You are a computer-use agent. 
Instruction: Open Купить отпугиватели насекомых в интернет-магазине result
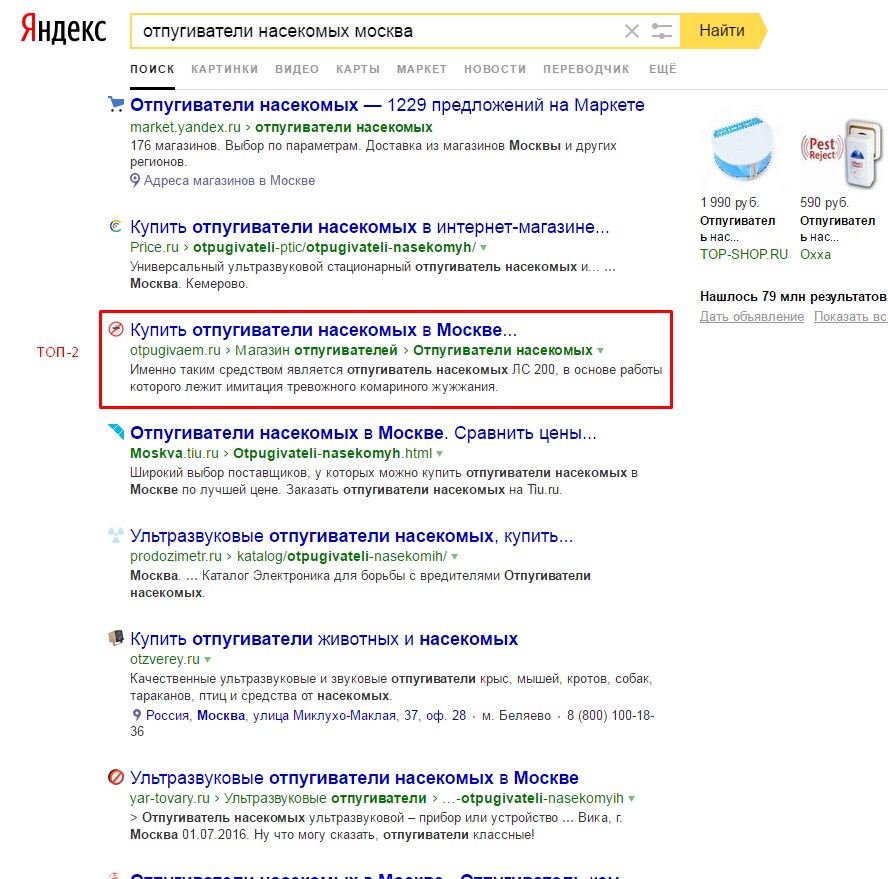pyautogui.click(x=370, y=227)
